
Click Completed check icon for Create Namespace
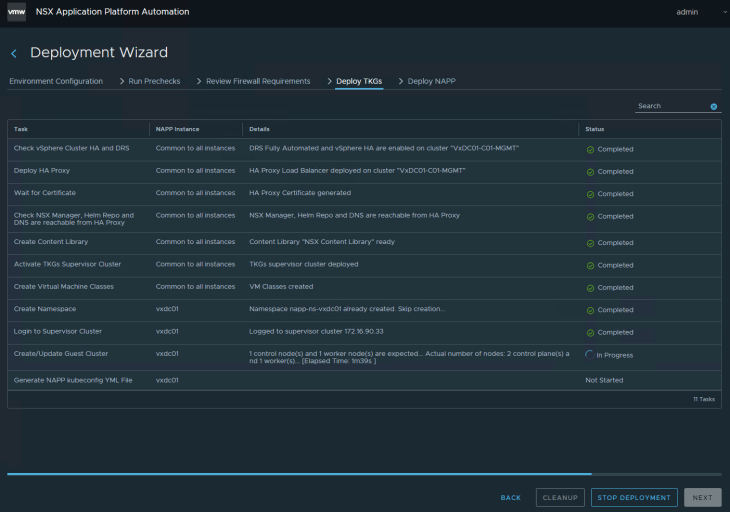coord(590,310)
